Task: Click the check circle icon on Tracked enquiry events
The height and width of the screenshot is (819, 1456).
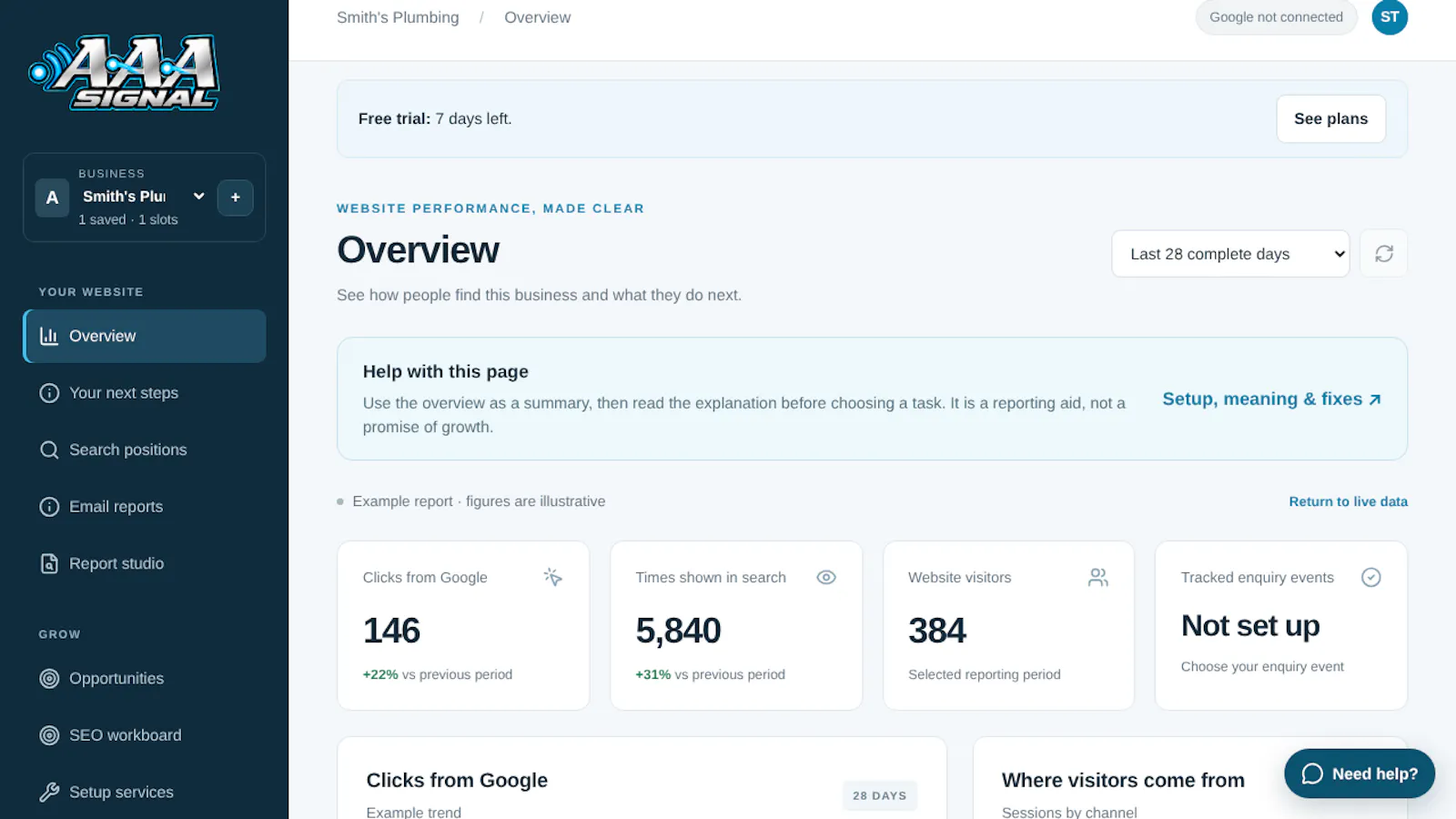Action: [1370, 577]
